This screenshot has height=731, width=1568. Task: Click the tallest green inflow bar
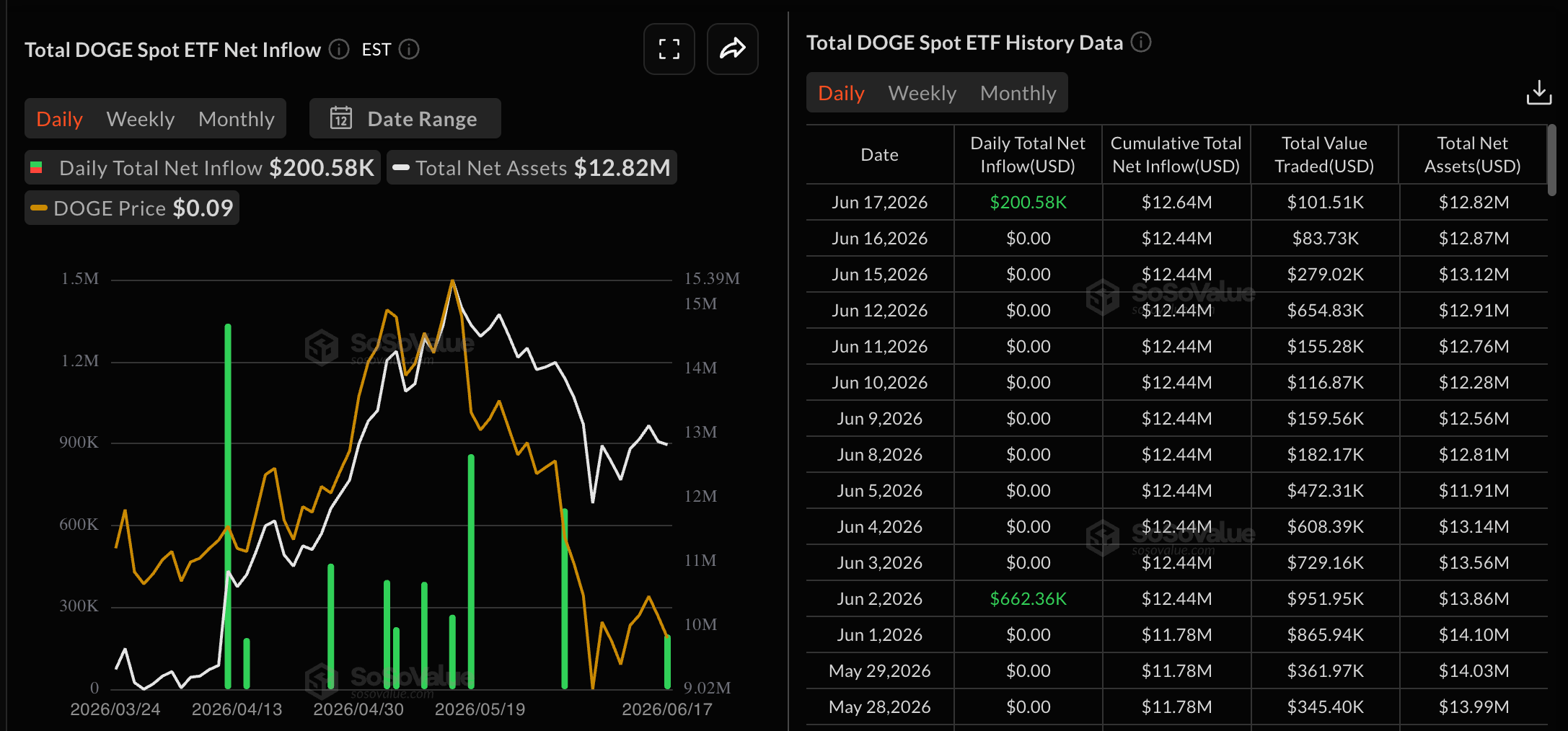[x=228, y=506]
